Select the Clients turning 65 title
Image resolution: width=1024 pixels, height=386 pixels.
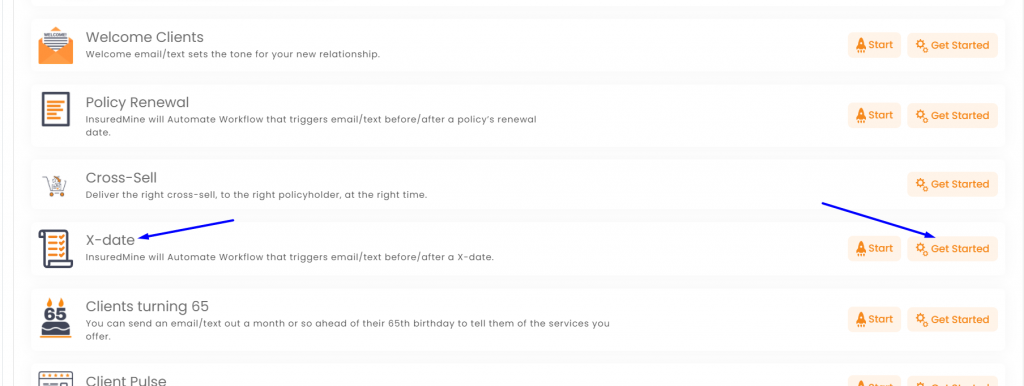pos(147,306)
